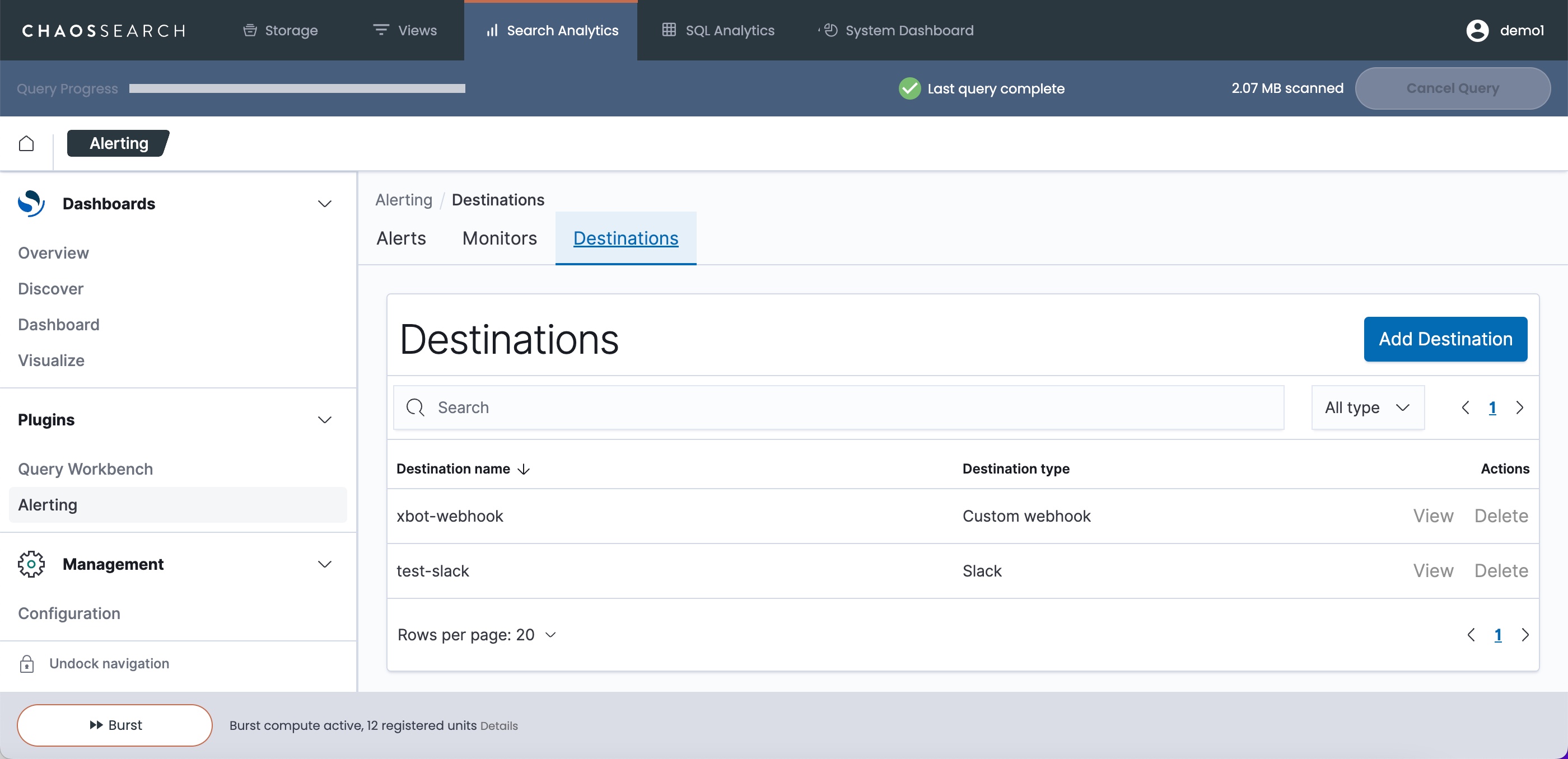Go to next page in top pagination
The width and height of the screenshot is (1568, 759).
tap(1520, 407)
